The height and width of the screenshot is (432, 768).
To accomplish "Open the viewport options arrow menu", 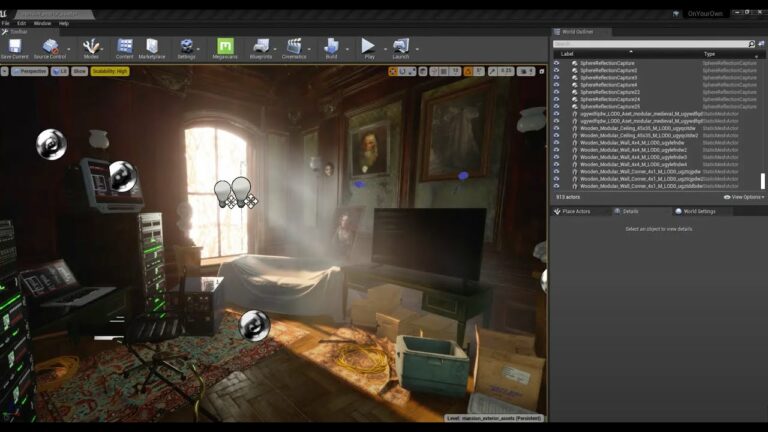I will [x=4, y=72].
